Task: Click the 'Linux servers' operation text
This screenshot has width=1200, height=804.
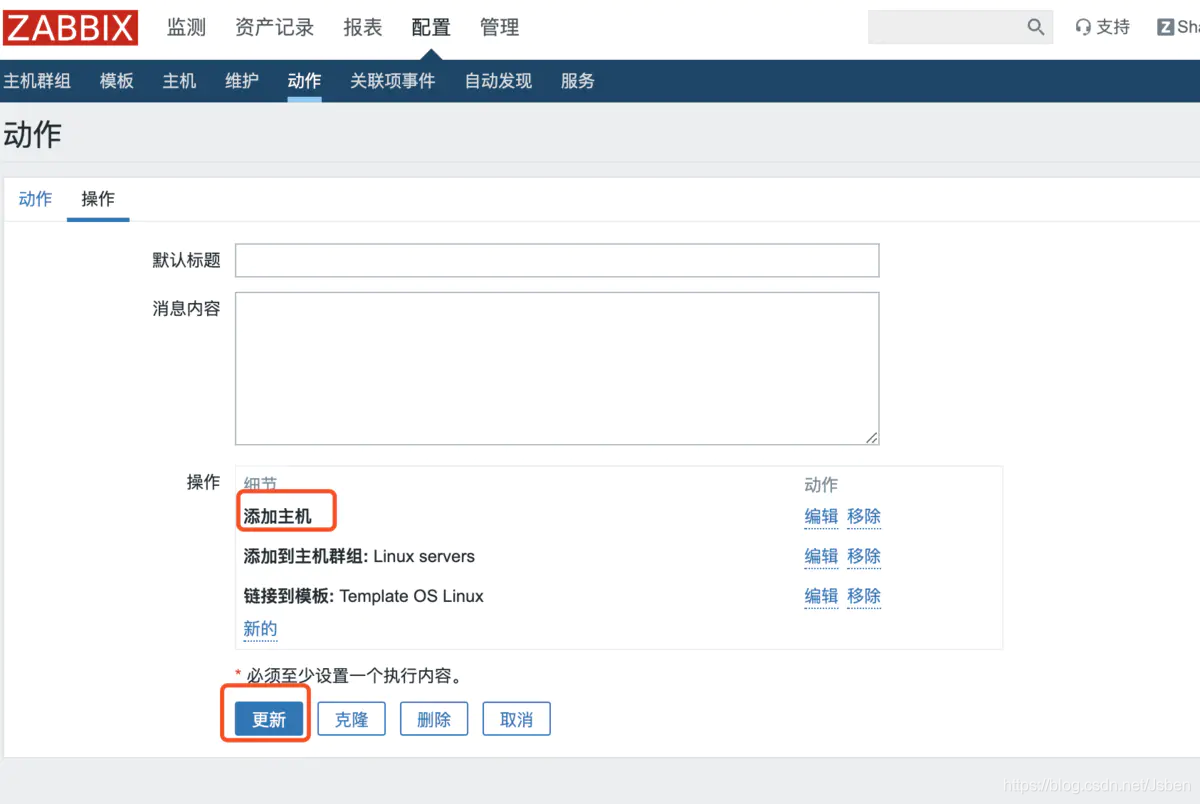Action: [424, 556]
